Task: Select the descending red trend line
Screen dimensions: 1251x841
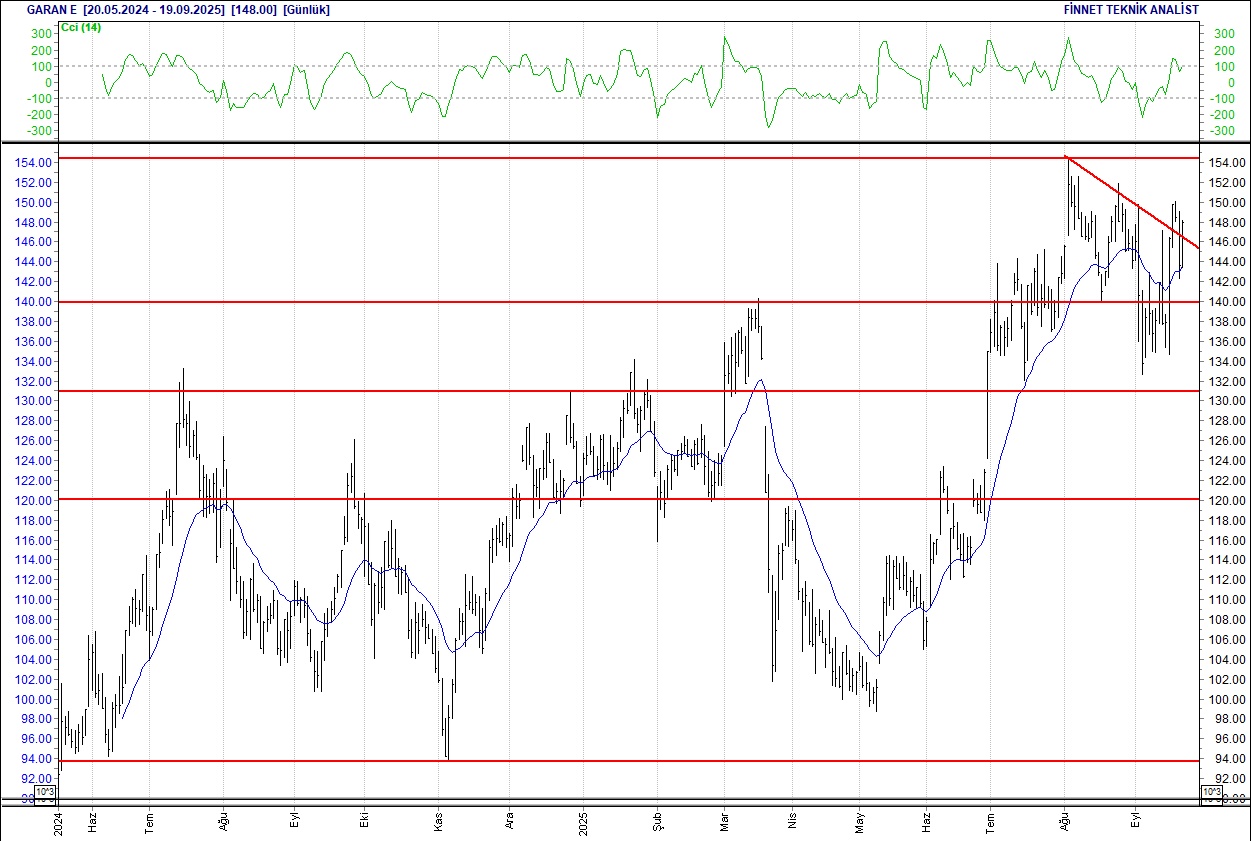Action: (1130, 201)
